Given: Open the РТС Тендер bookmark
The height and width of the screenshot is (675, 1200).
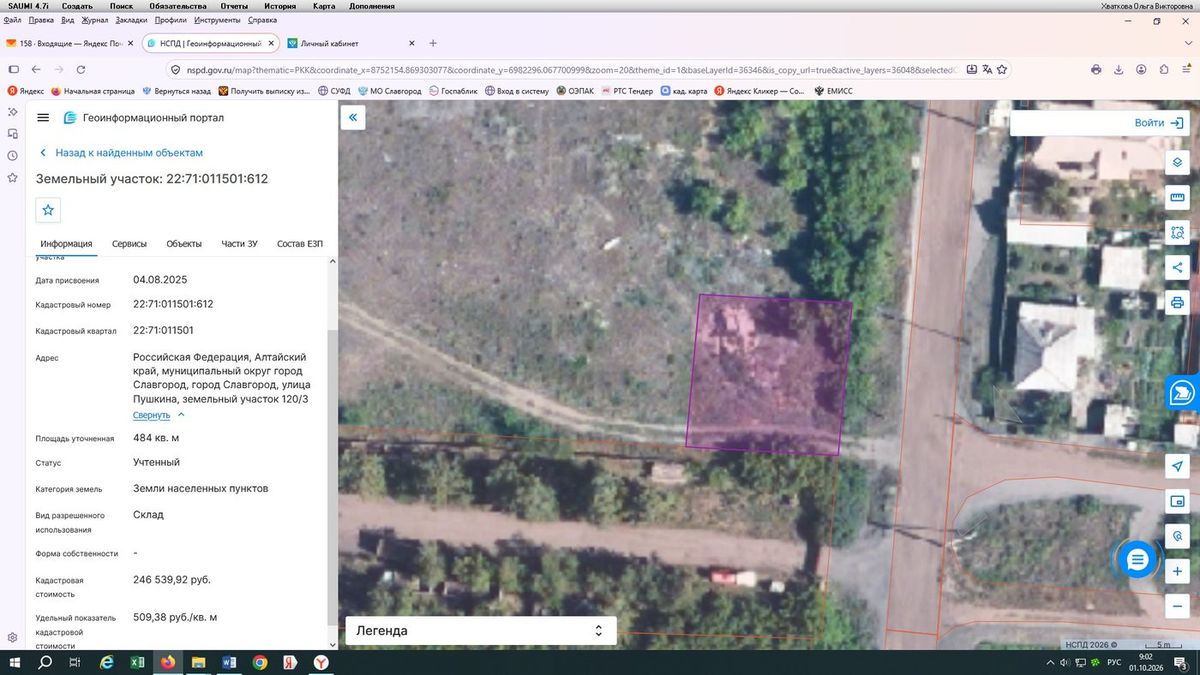Looking at the screenshot, I should pyautogui.click(x=626, y=91).
